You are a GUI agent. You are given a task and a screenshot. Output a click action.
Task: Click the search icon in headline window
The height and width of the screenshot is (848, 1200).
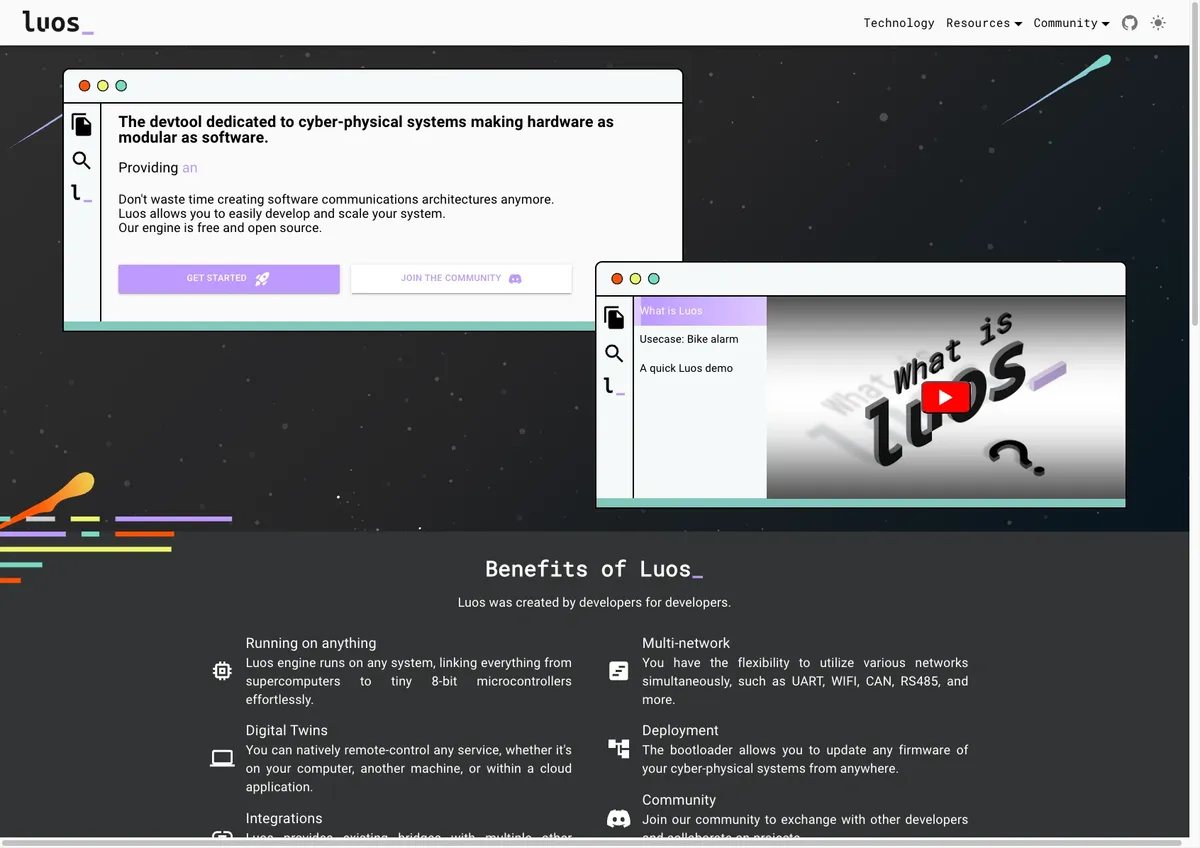[x=82, y=160]
